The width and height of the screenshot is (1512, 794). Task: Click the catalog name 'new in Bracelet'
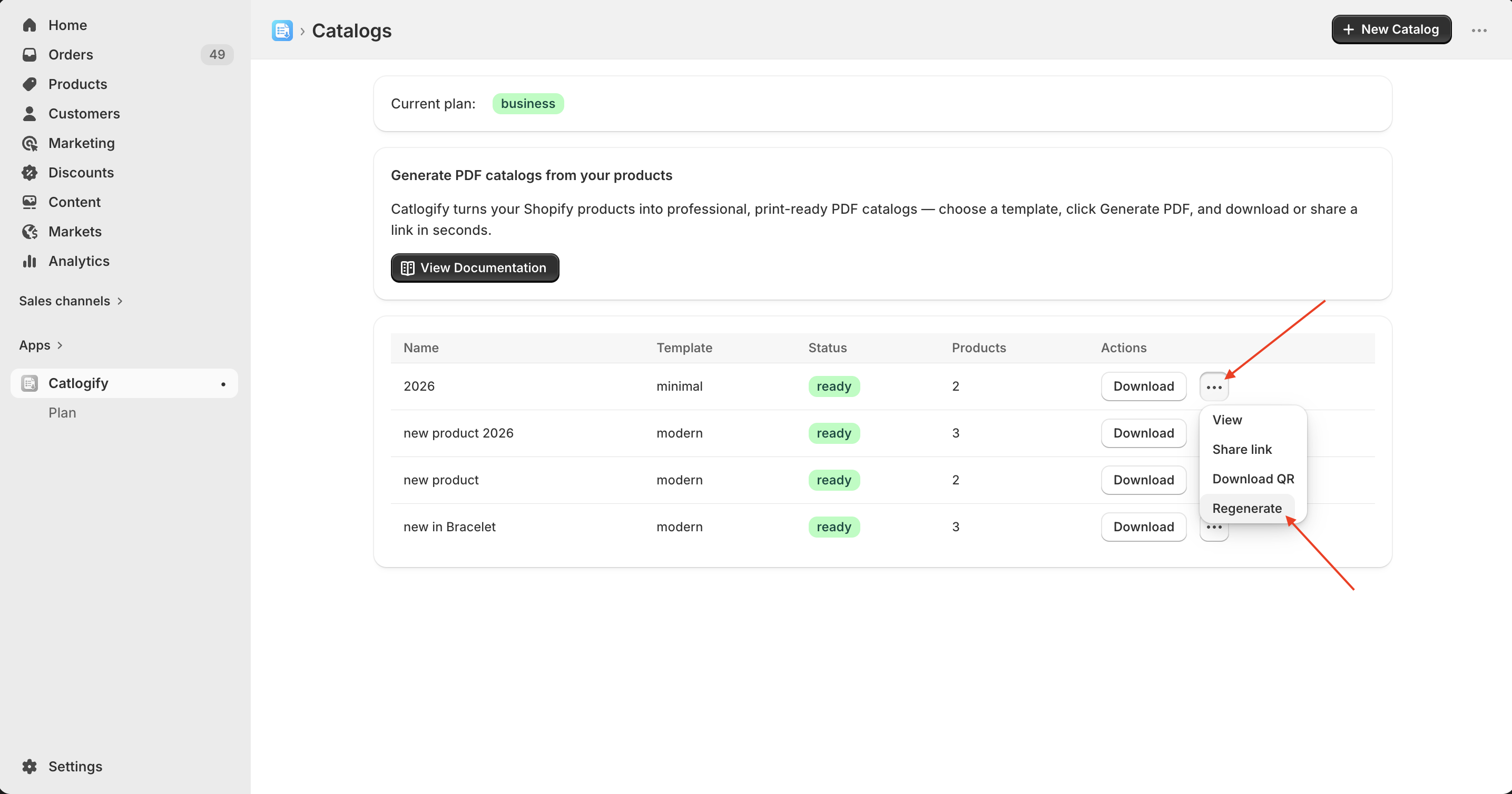pyautogui.click(x=449, y=527)
